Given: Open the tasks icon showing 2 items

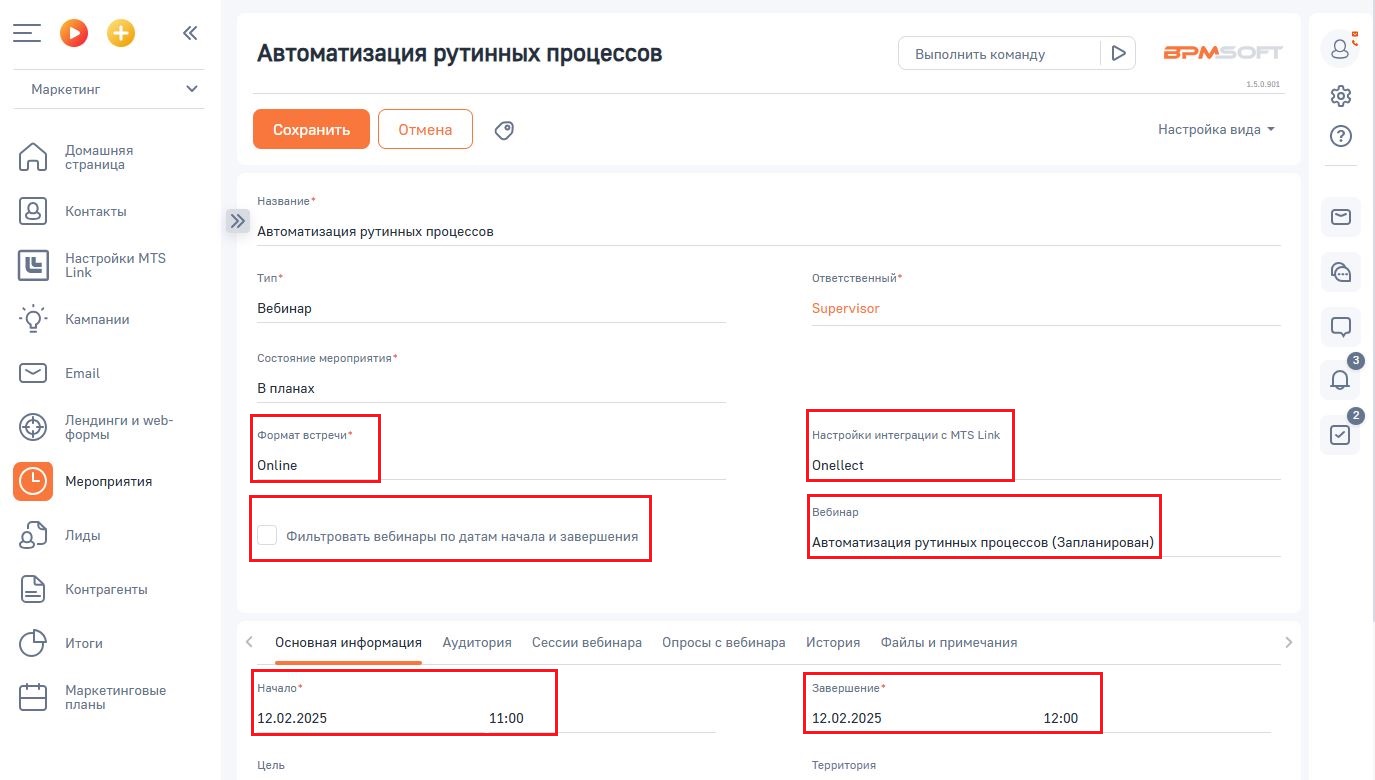Looking at the screenshot, I should 1340,434.
